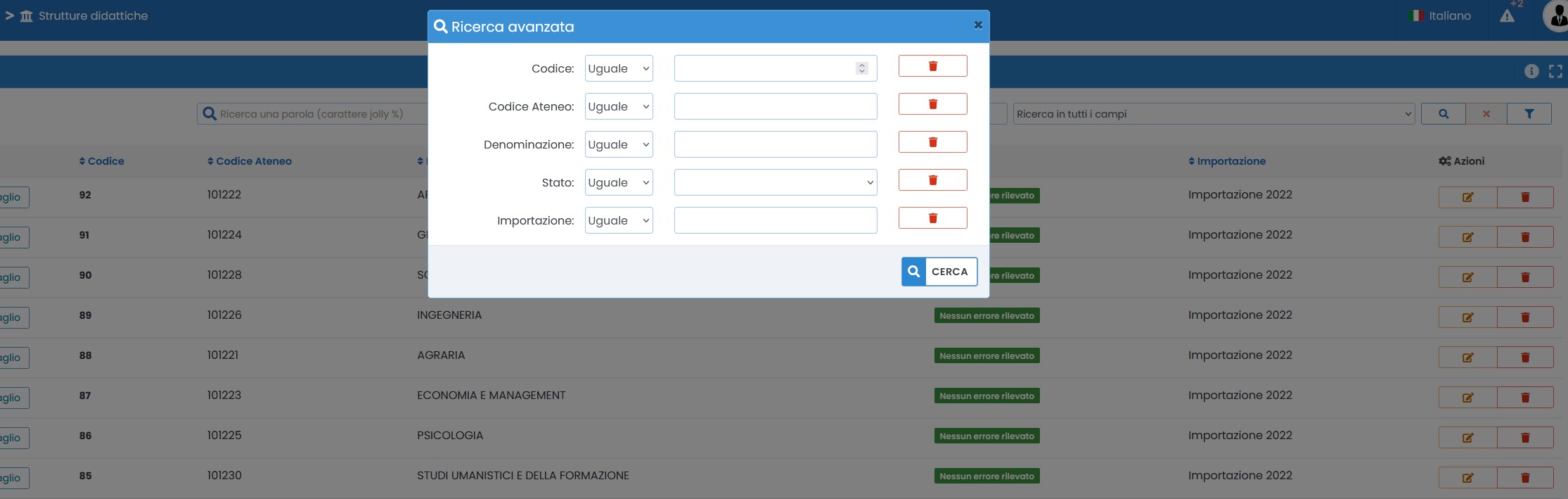Image resolution: width=1568 pixels, height=499 pixels.
Task: Open the notifications warning icon
Action: click(x=1507, y=16)
